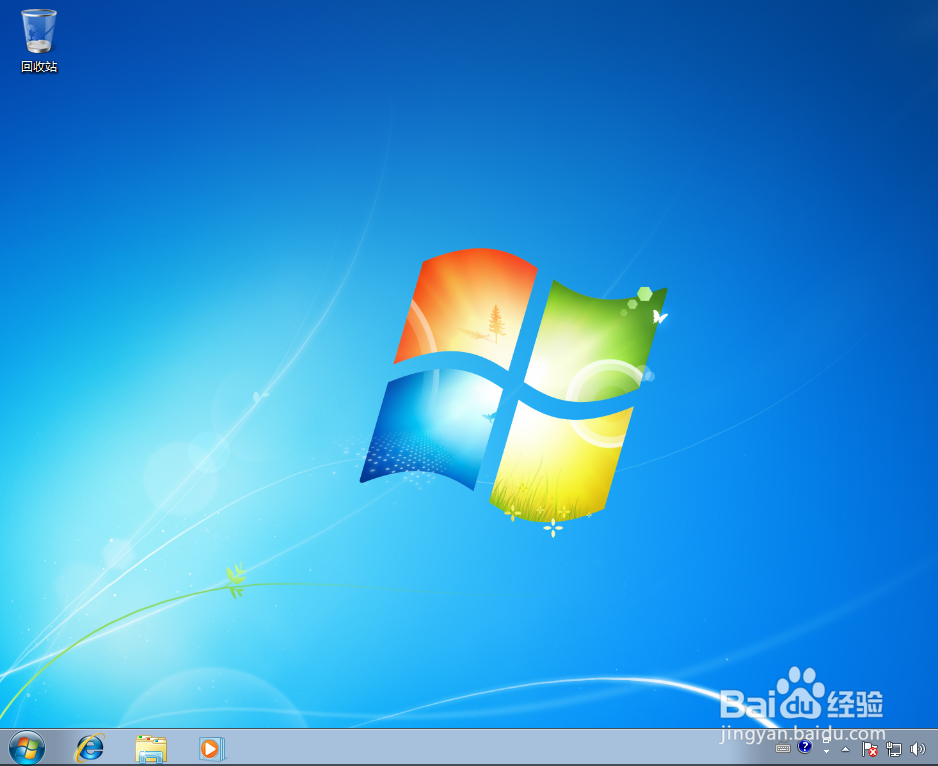Open the Start menu
Screen dimensions: 938x766
click(x=25, y=748)
